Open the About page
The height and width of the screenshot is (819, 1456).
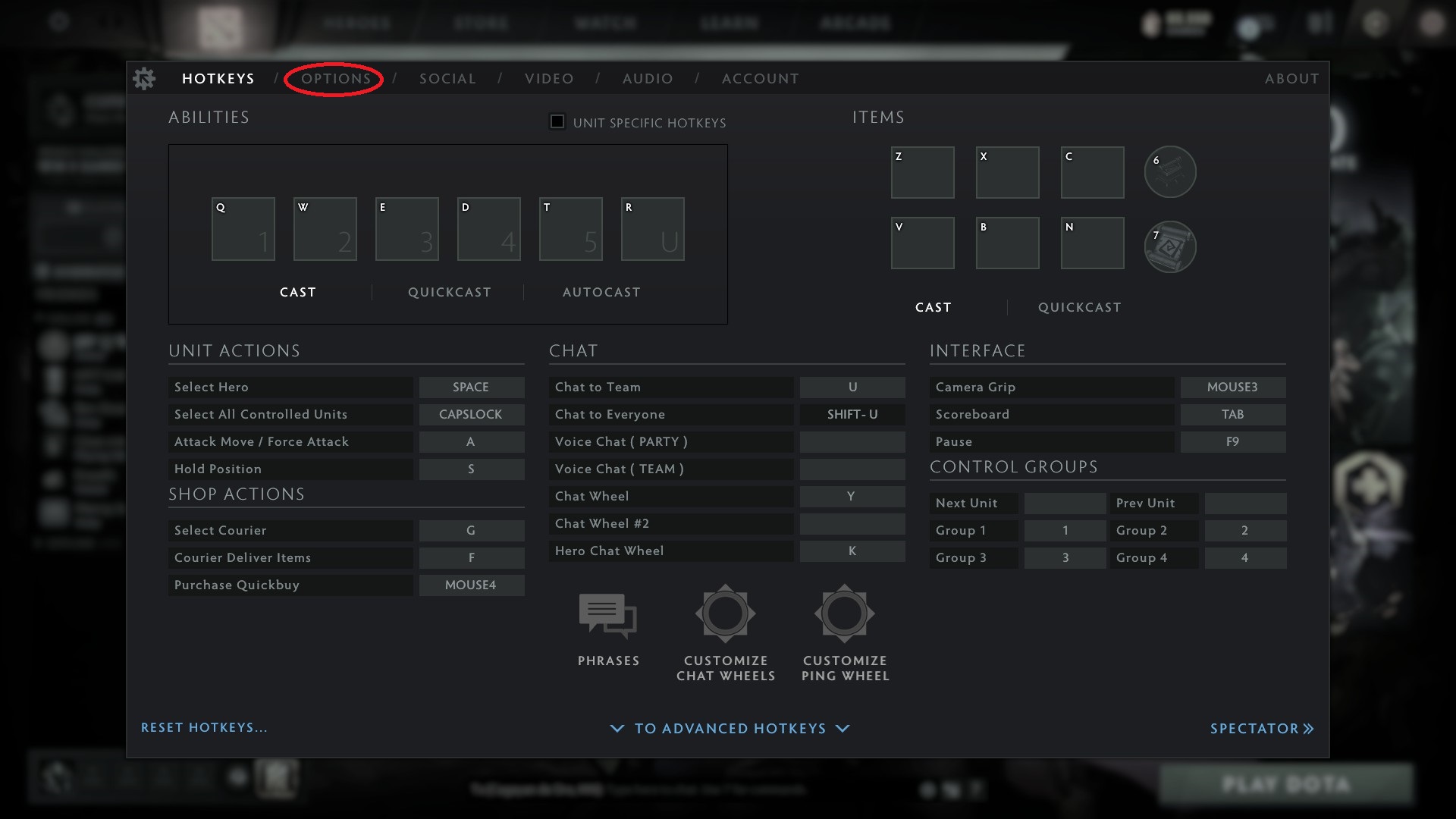1291,79
